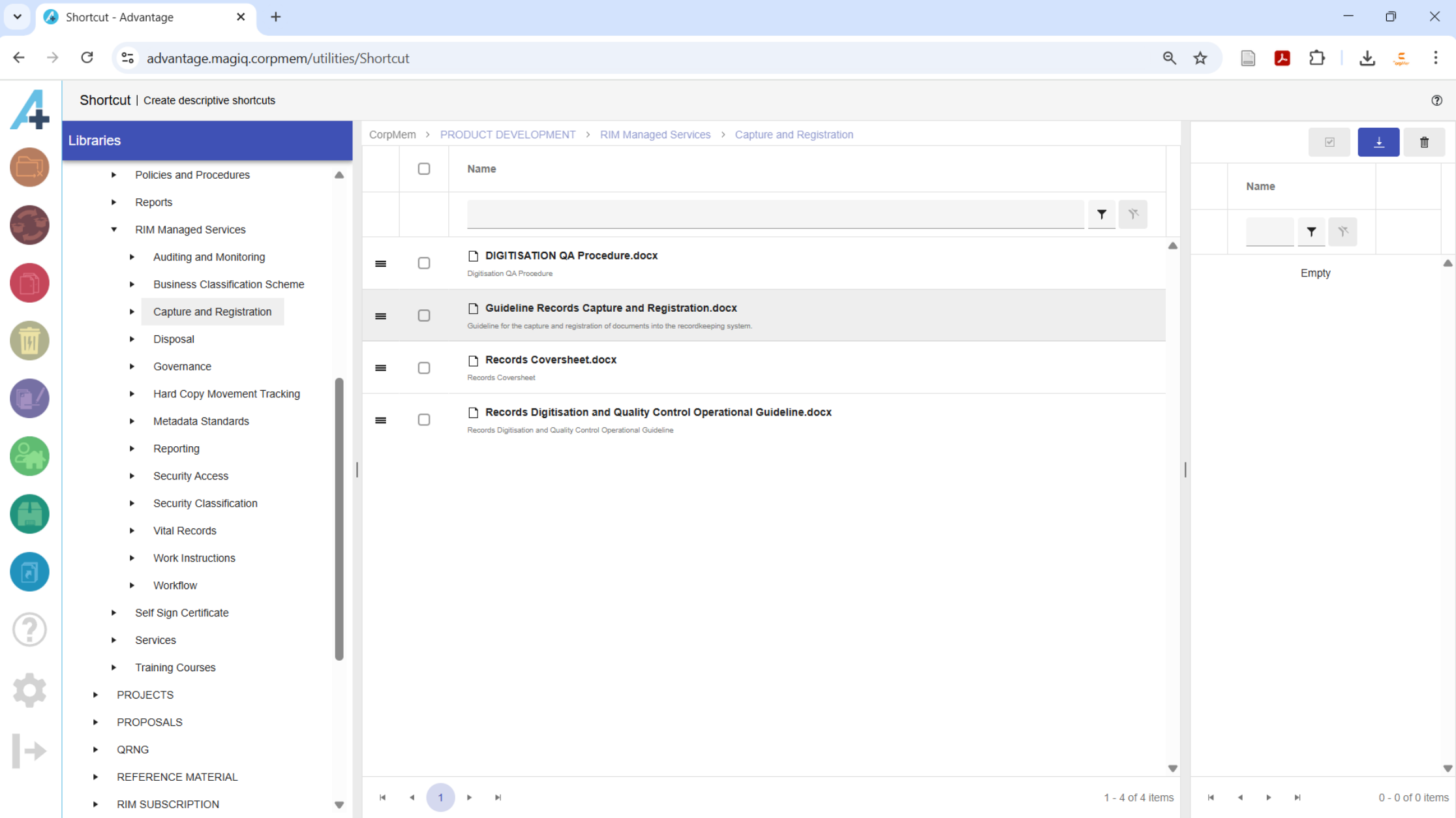Clear filters using the crossed-funnel icon

click(x=1133, y=214)
